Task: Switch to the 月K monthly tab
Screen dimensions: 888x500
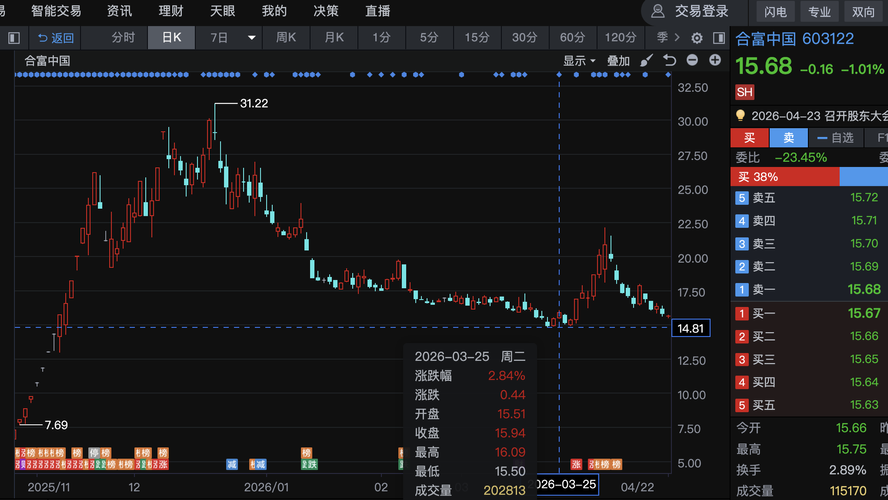Action: 334,38
